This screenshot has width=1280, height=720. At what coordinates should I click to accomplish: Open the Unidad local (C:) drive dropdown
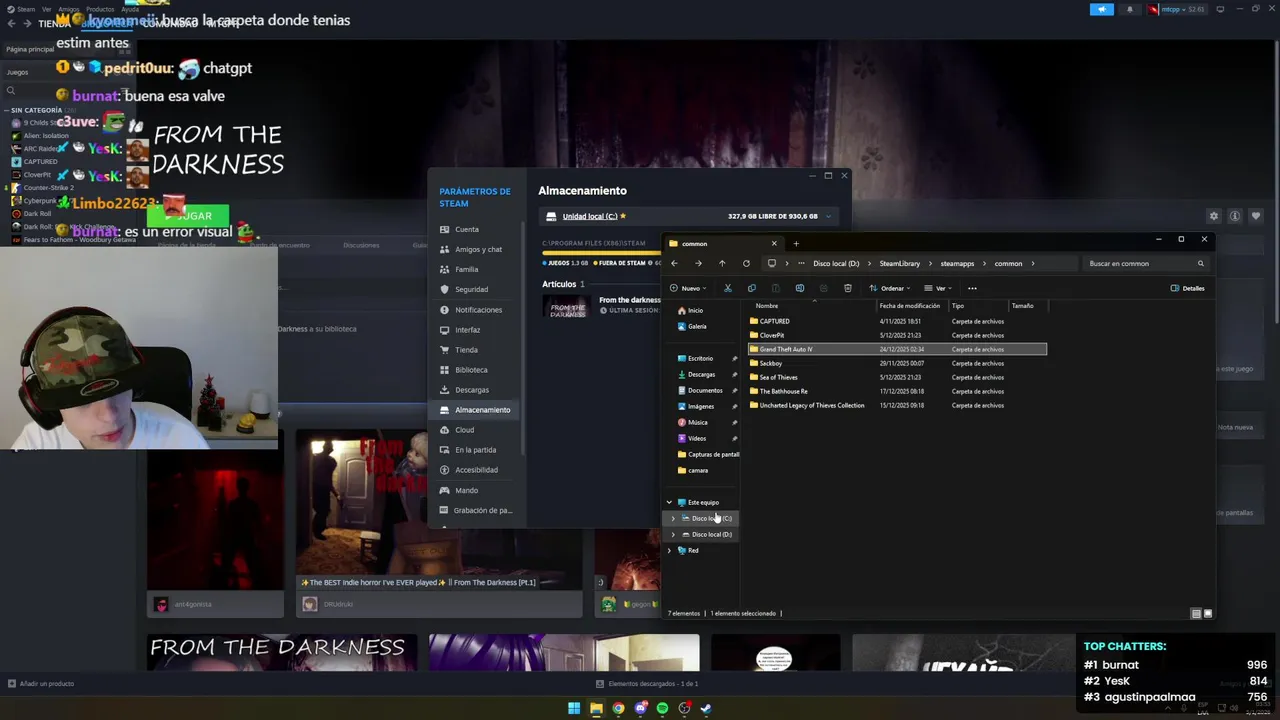click(x=828, y=216)
